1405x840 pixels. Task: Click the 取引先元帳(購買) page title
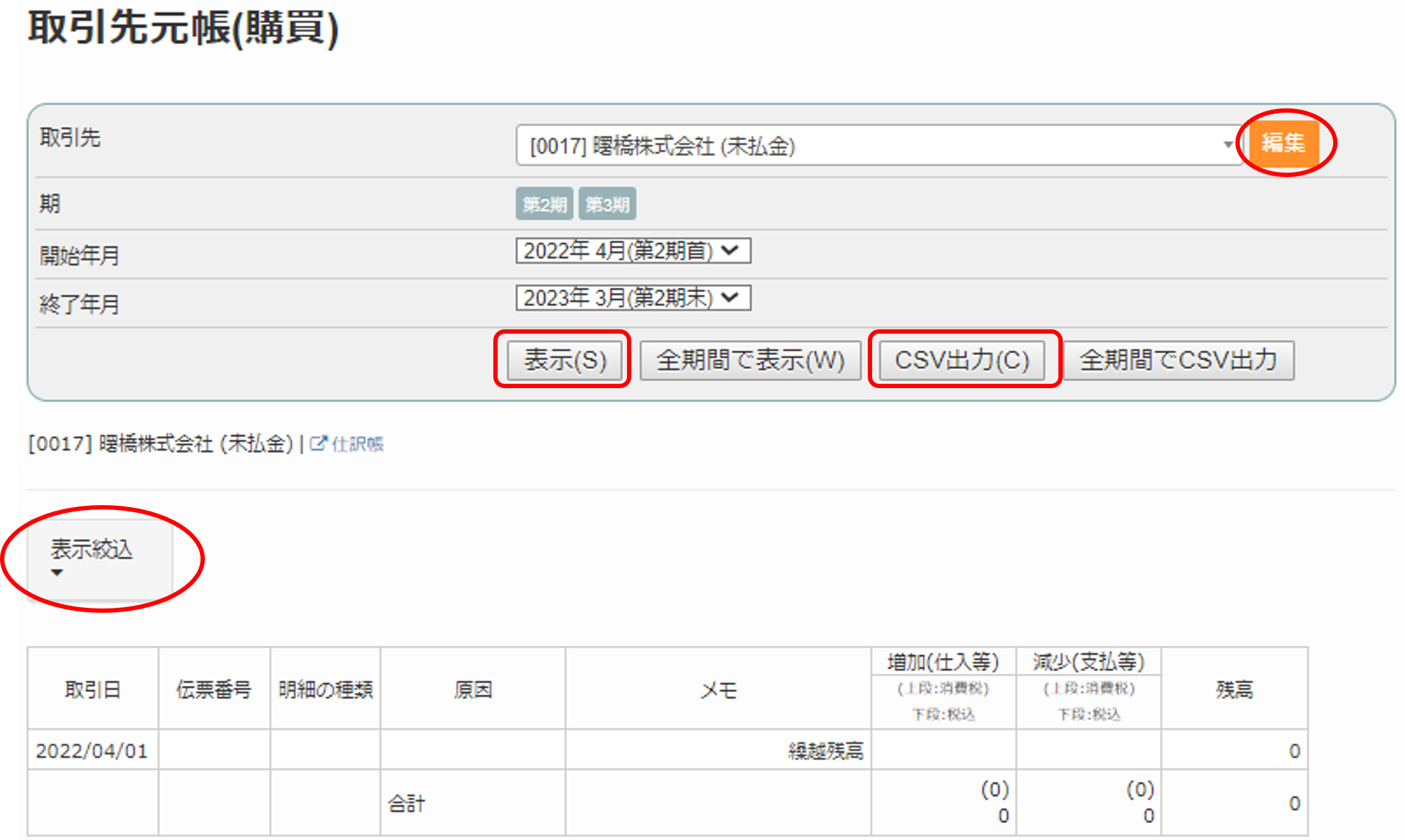point(184,28)
